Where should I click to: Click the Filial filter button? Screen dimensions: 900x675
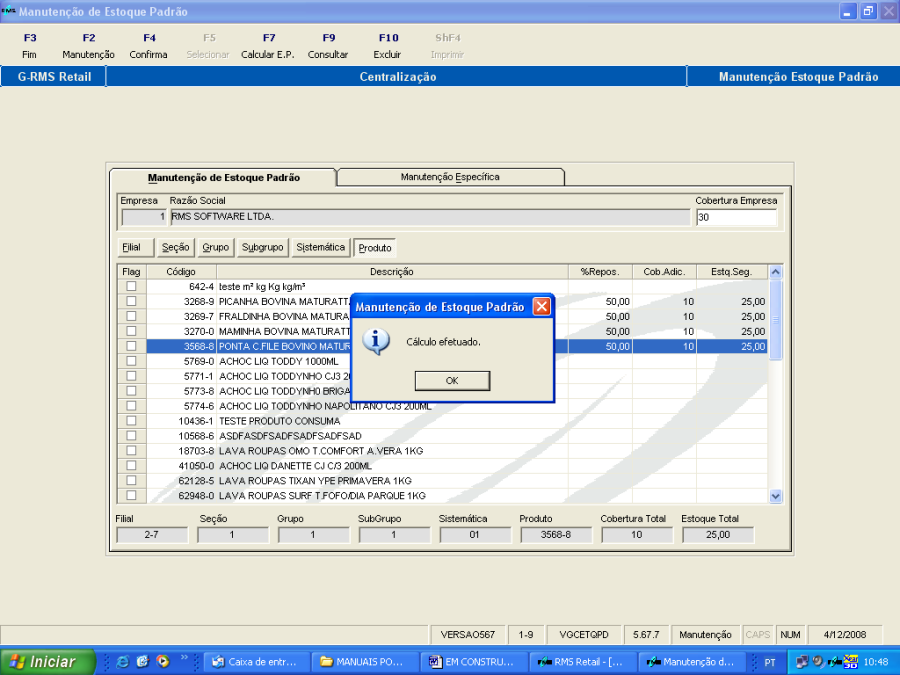[x=135, y=247]
